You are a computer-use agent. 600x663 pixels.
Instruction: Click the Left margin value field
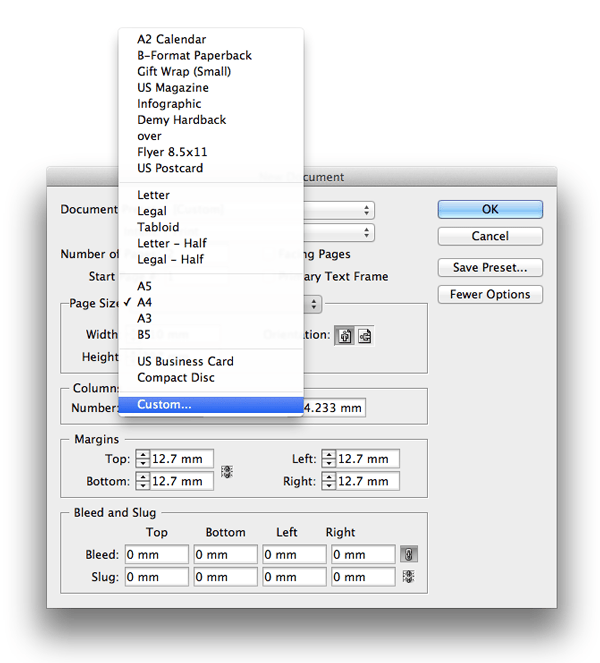pyautogui.click(x=367, y=459)
